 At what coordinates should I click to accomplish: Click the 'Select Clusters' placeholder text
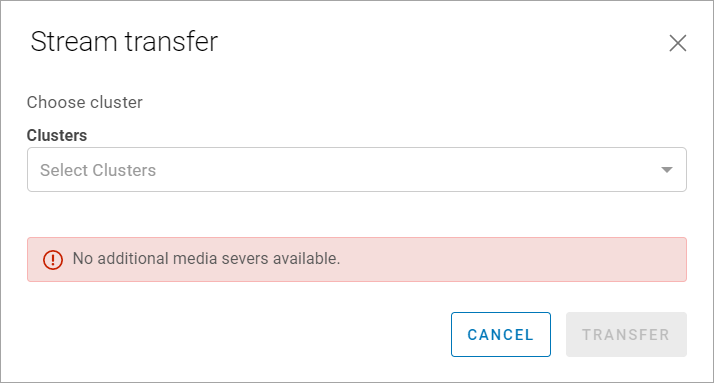coord(98,170)
